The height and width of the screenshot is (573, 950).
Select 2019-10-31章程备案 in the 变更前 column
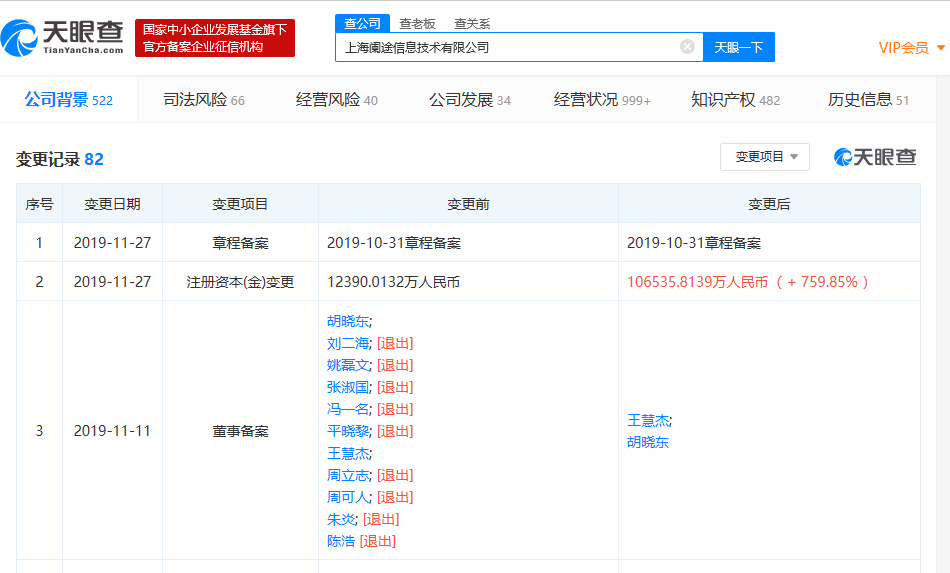coord(394,243)
